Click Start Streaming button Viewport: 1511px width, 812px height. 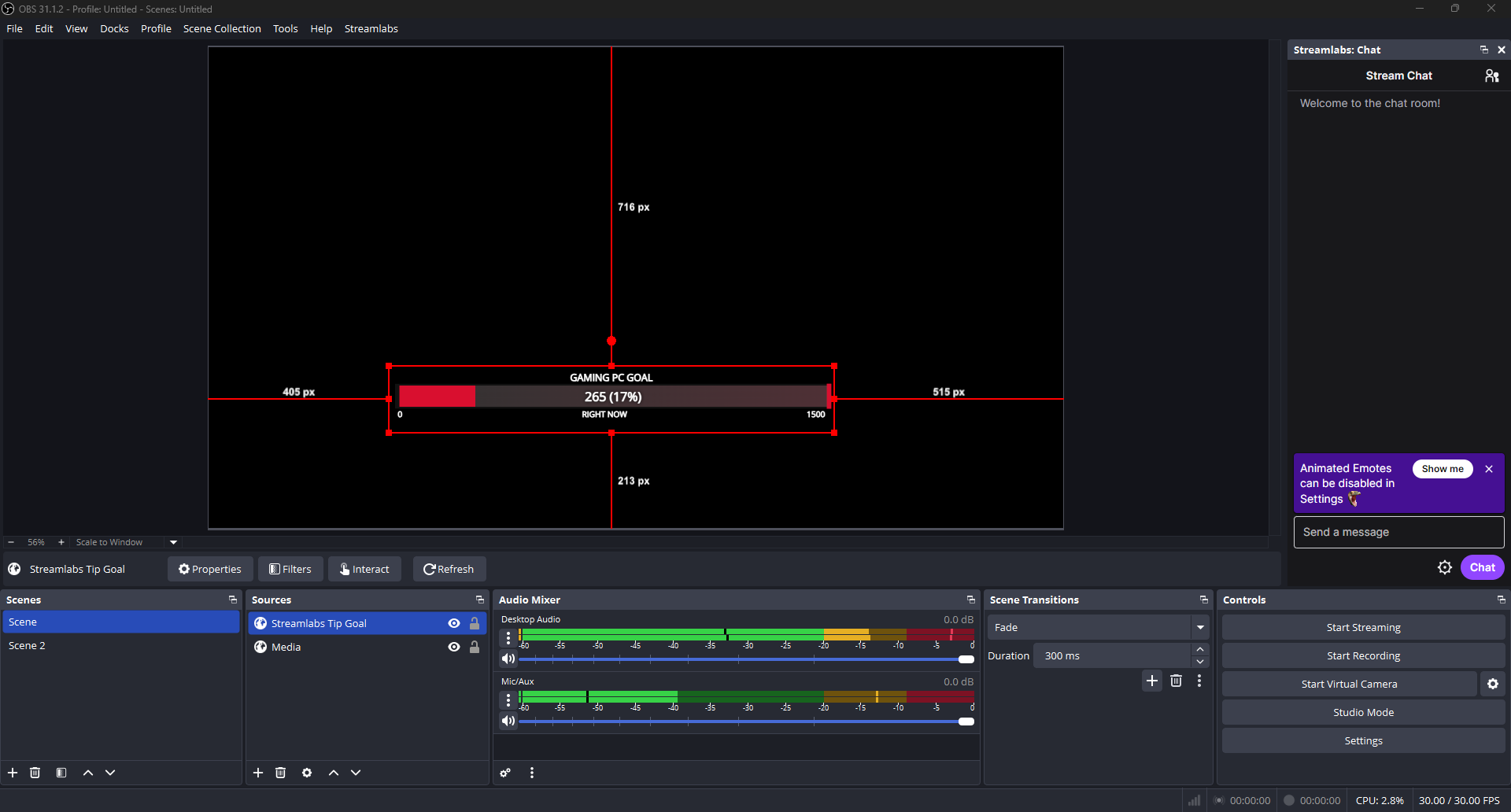[x=1363, y=627]
